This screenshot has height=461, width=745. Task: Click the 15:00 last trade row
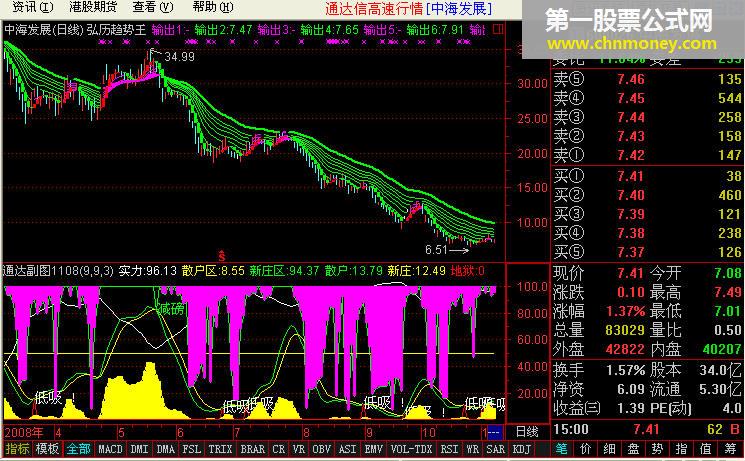(x=647, y=430)
